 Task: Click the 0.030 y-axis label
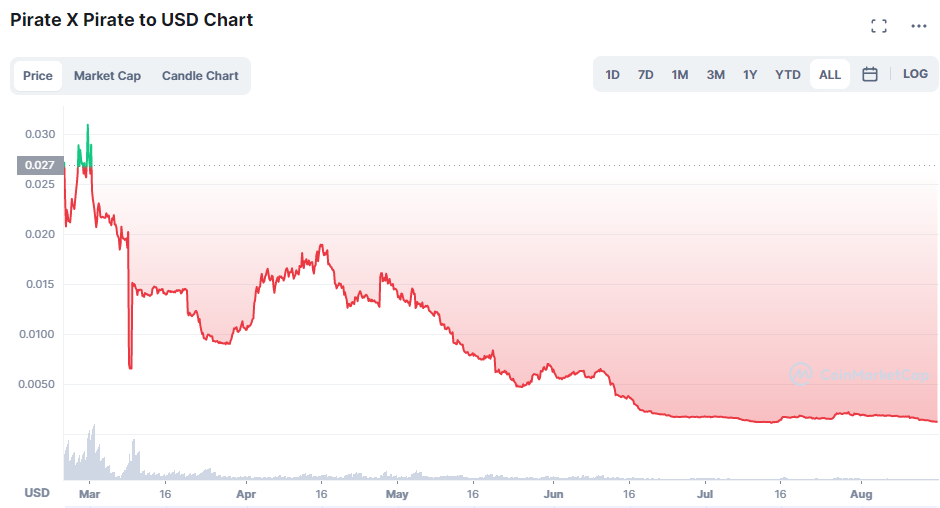coord(40,134)
